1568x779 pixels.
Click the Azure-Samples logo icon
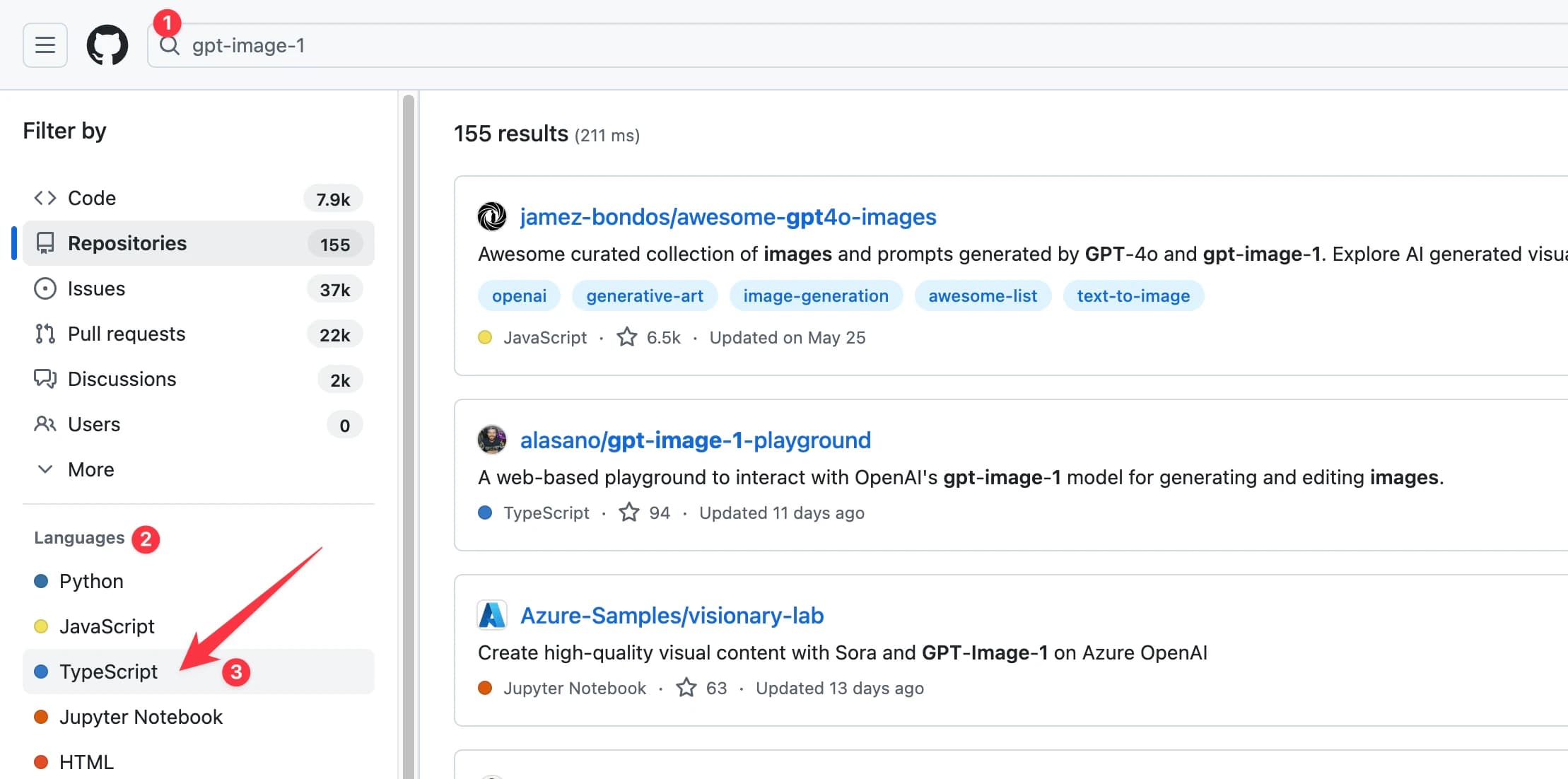pyautogui.click(x=492, y=615)
